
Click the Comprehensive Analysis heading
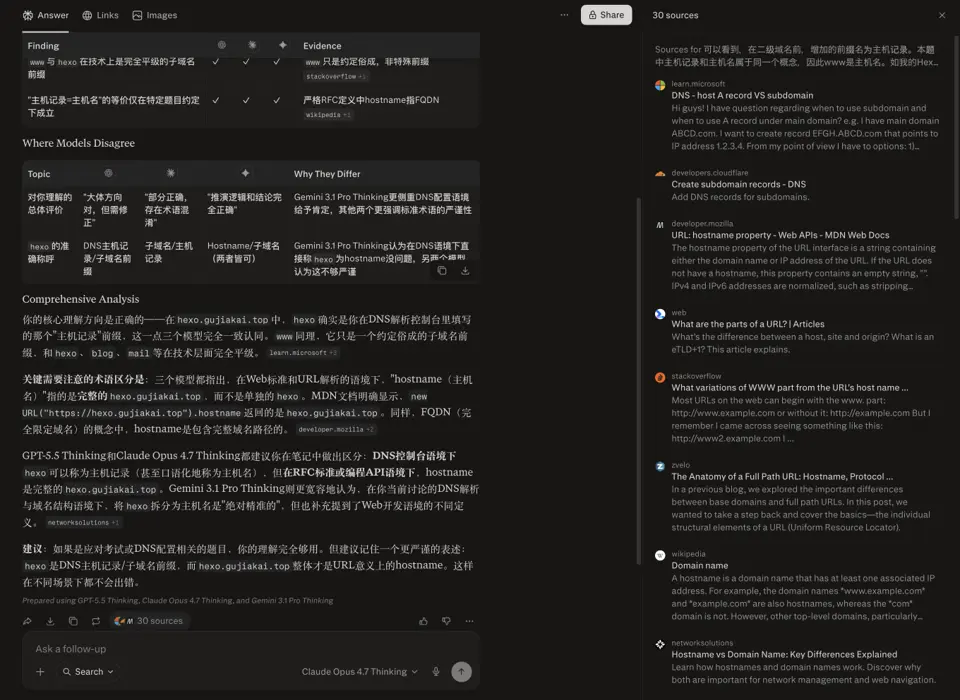(x=81, y=299)
